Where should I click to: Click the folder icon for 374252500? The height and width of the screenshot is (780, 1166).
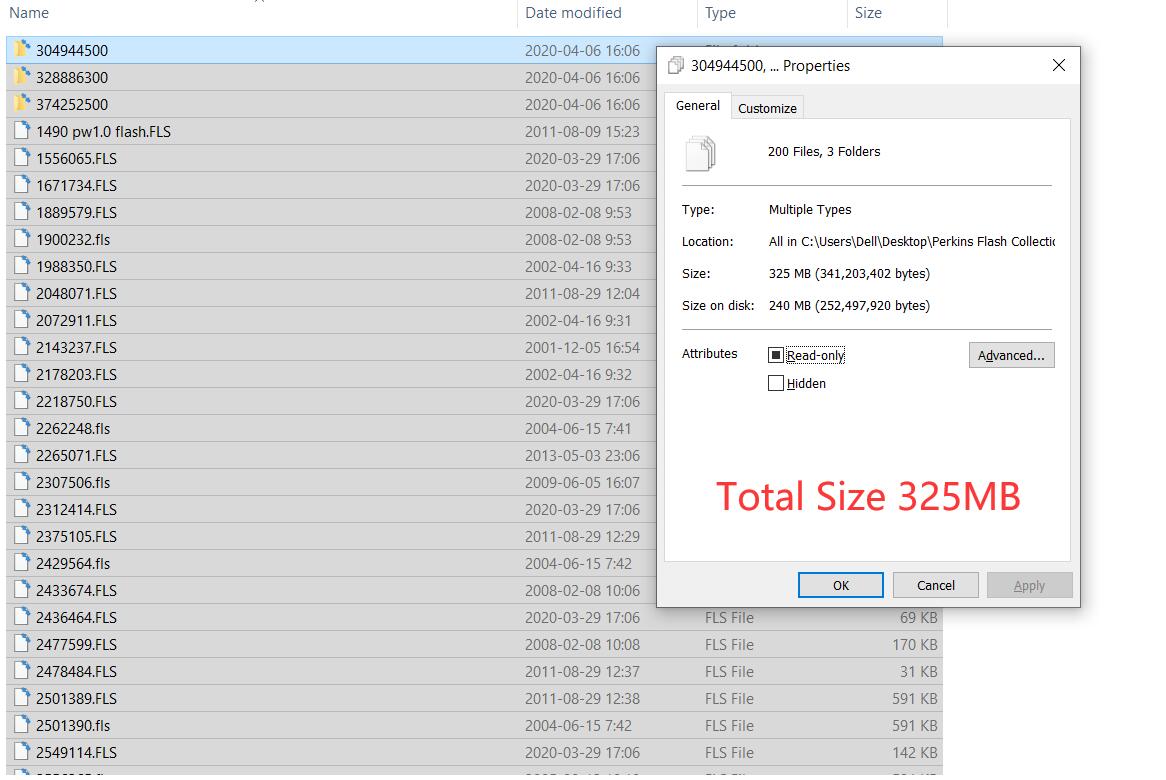click(22, 104)
